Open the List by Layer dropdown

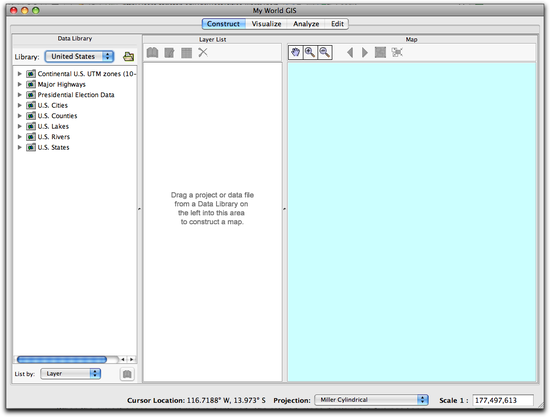tap(71, 374)
